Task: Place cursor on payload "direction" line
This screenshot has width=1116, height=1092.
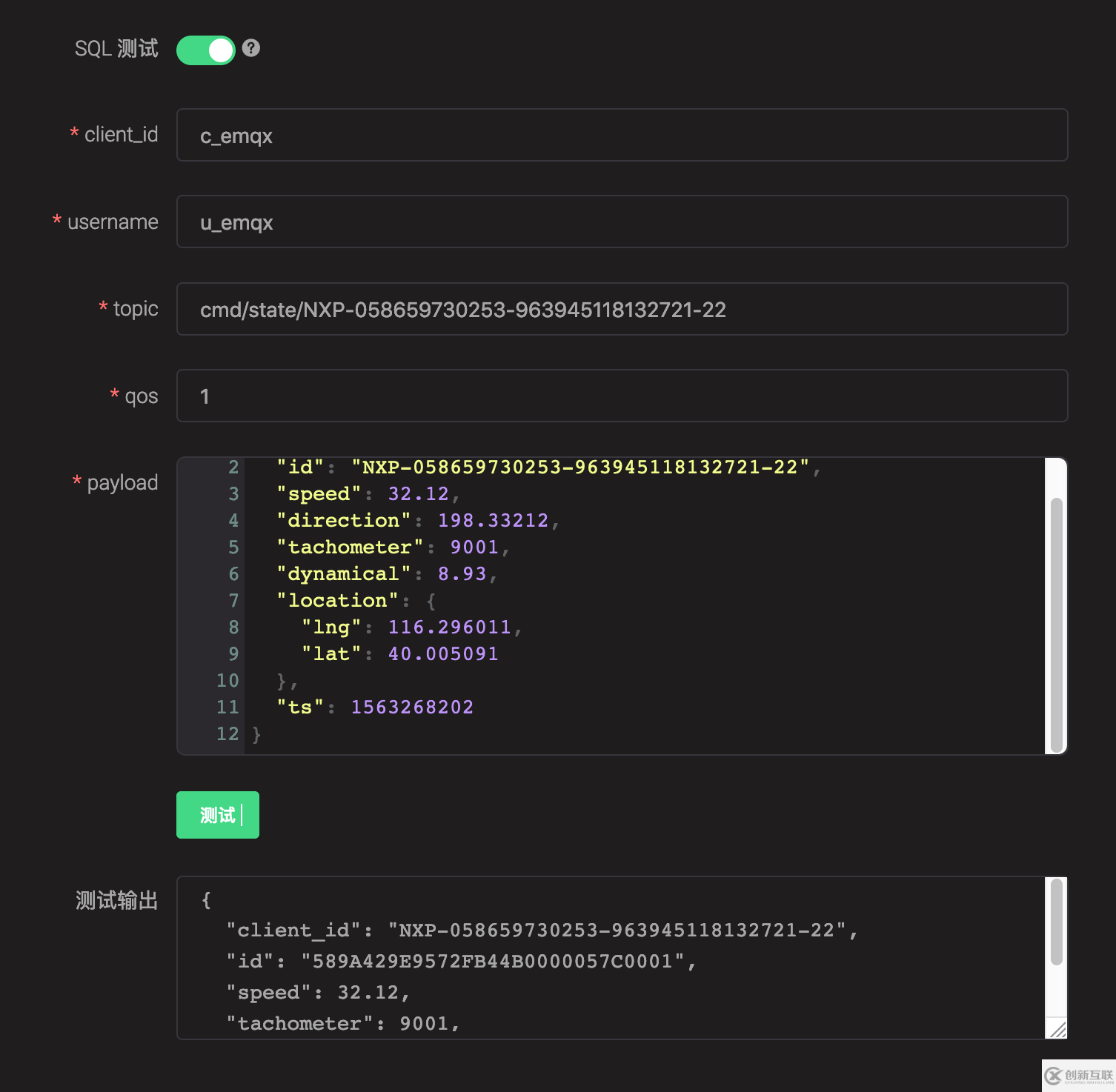Action: pos(418,521)
